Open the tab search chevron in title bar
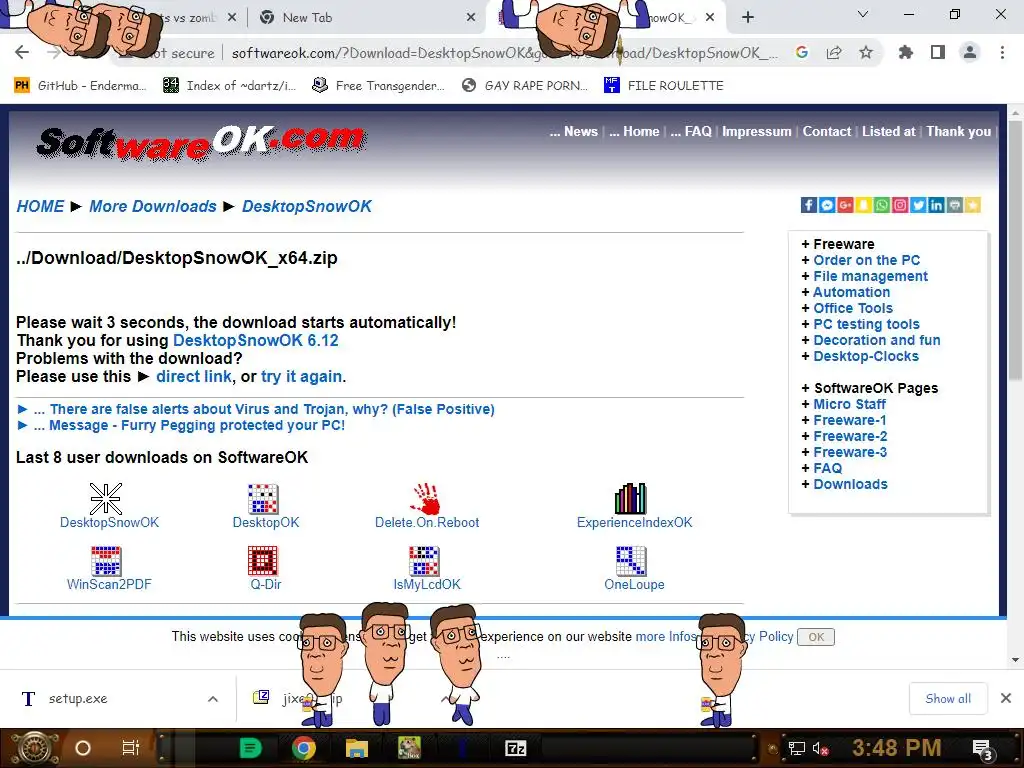The height and width of the screenshot is (768, 1024). (863, 14)
